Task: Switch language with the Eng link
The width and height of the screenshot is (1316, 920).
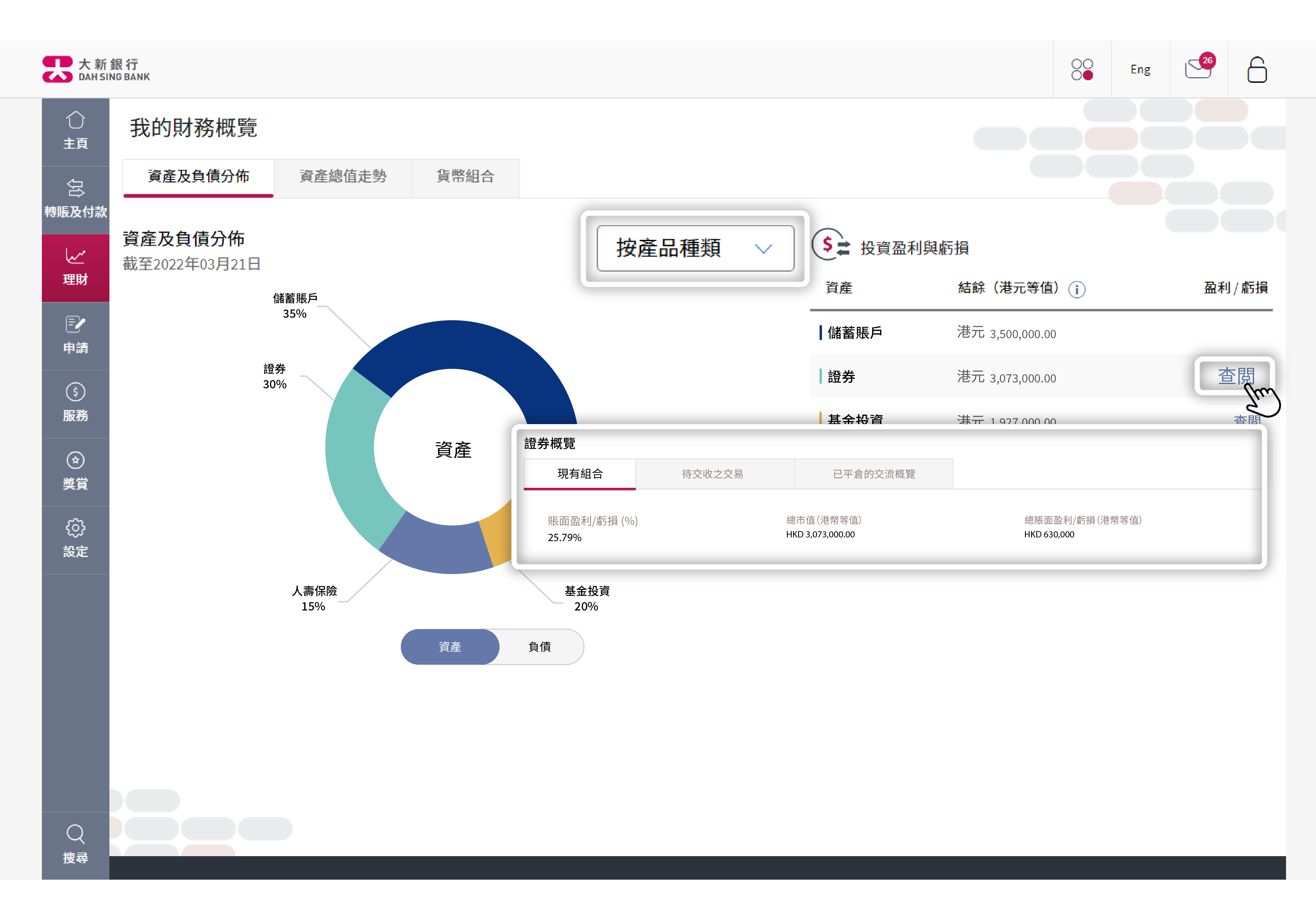Action: (x=1140, y=70)
